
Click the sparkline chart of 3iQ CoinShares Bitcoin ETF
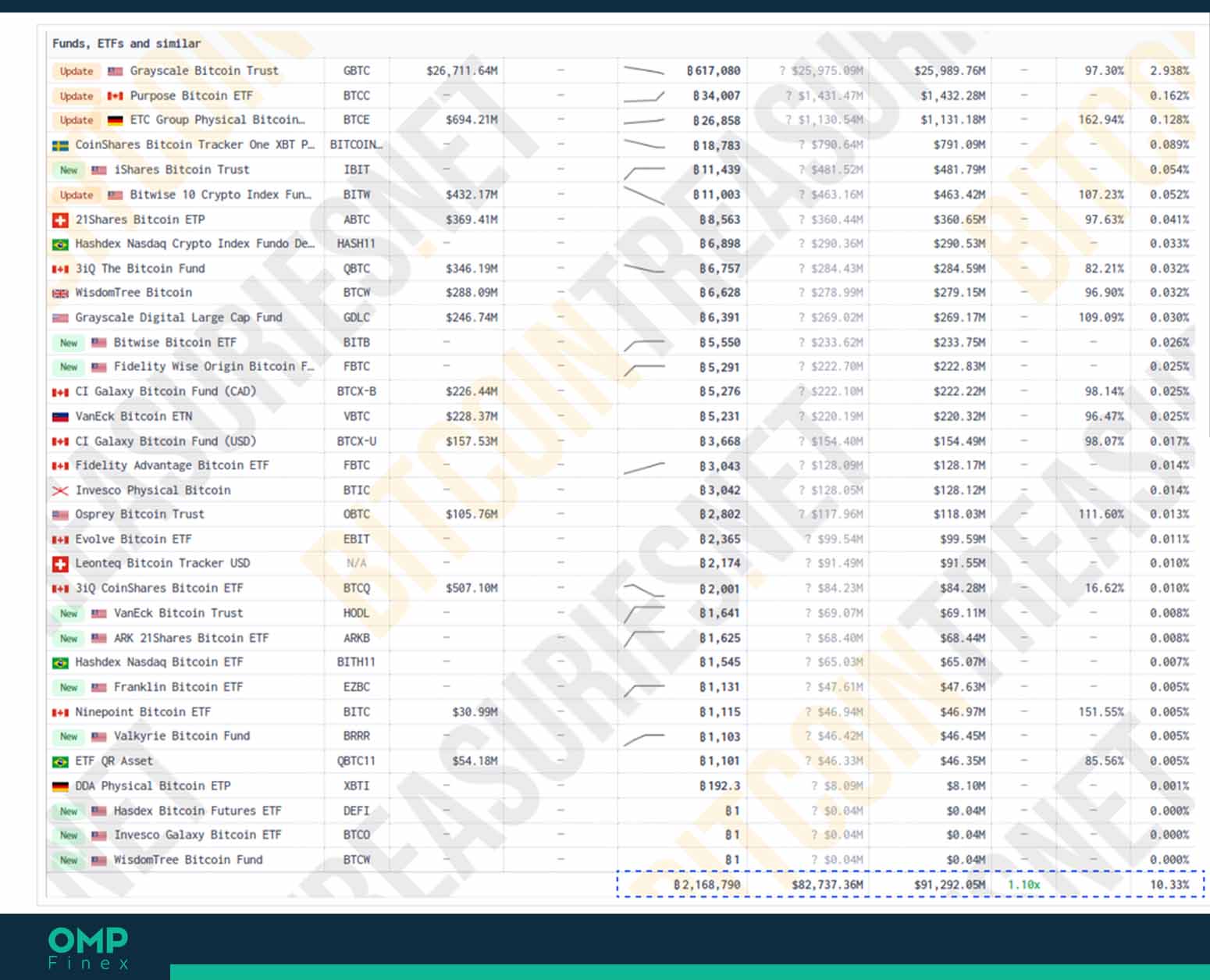pos(644,590)
